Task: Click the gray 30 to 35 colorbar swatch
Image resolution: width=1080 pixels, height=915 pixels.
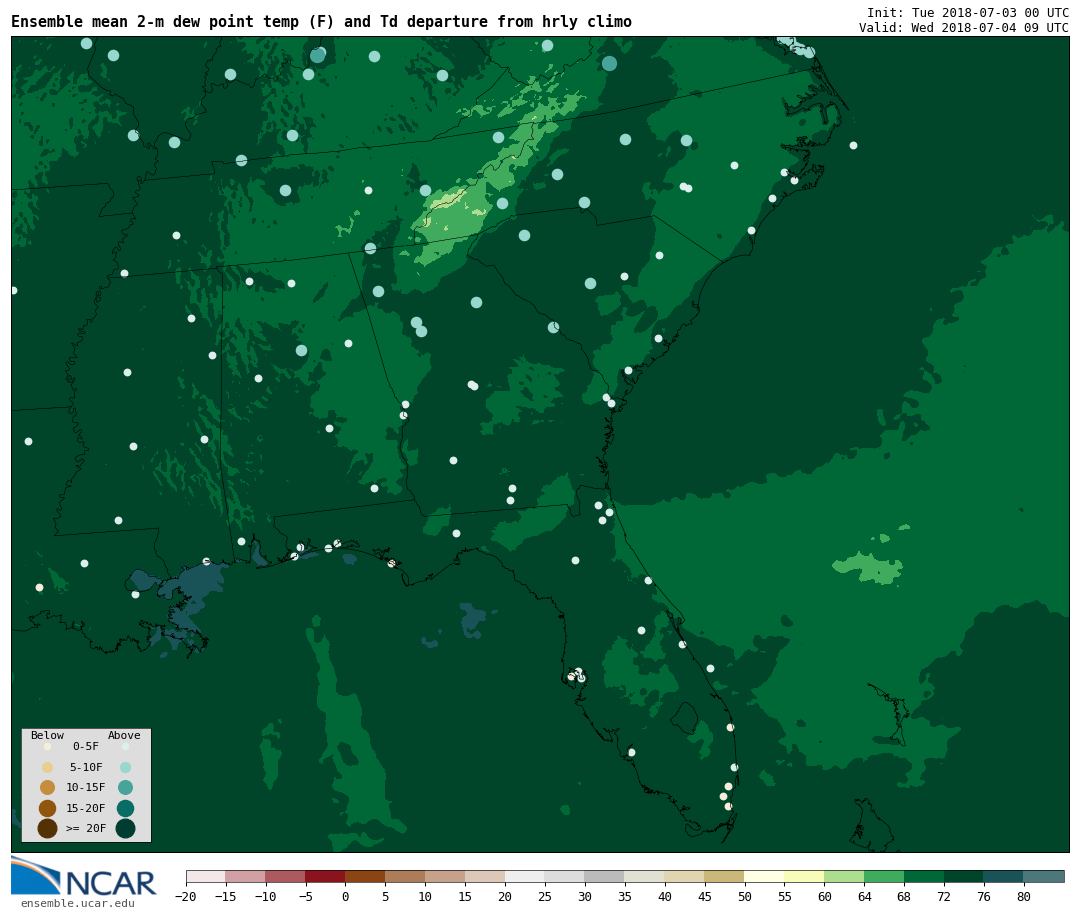Action: coord(604,877)
